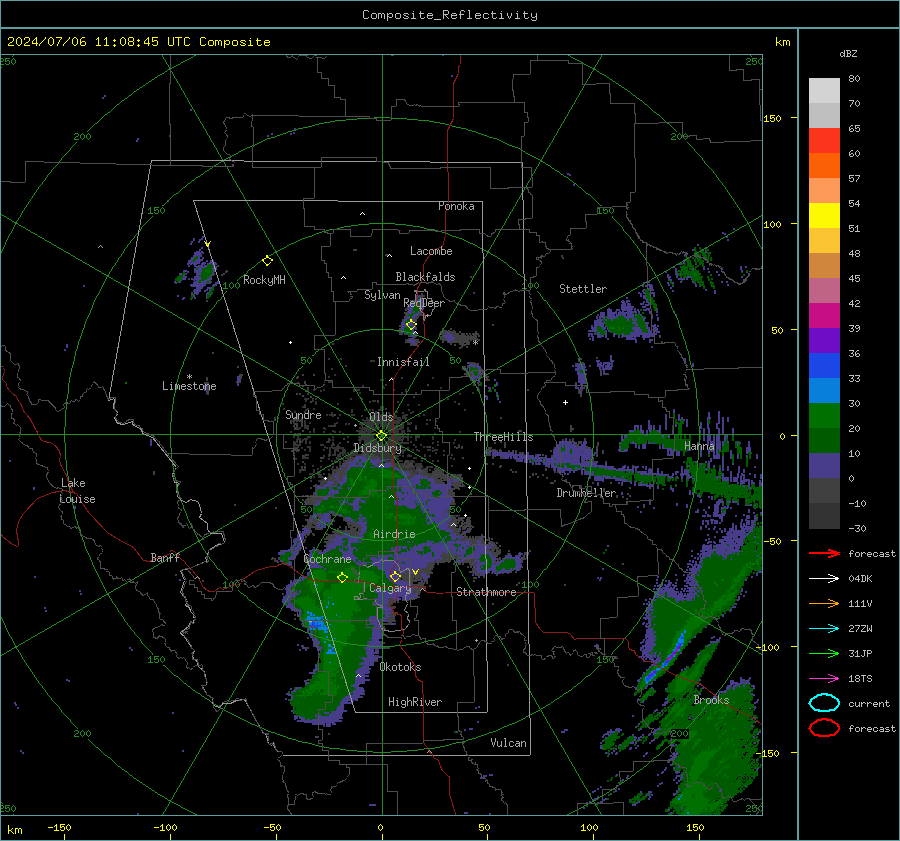
Task: Click the dBZ legend heading
Action: pyautogui.click(x=848, y=54)
